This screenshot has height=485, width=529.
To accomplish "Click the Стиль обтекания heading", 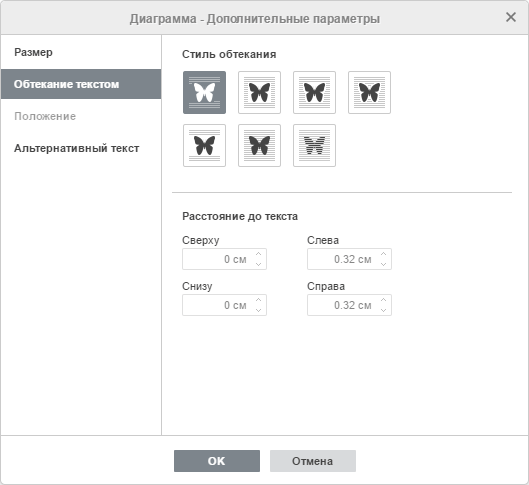I will click(x=229, y=54).
